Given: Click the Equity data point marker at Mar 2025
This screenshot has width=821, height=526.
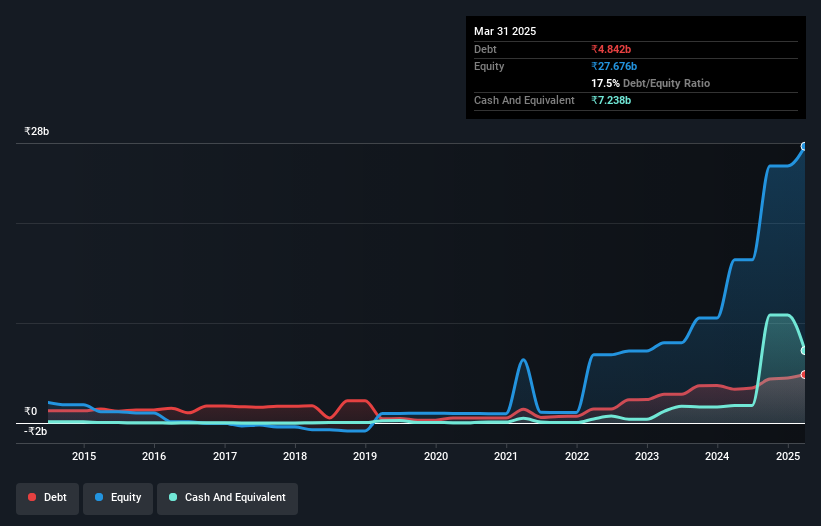Looking at the screenshot, I should pos(804,147).
